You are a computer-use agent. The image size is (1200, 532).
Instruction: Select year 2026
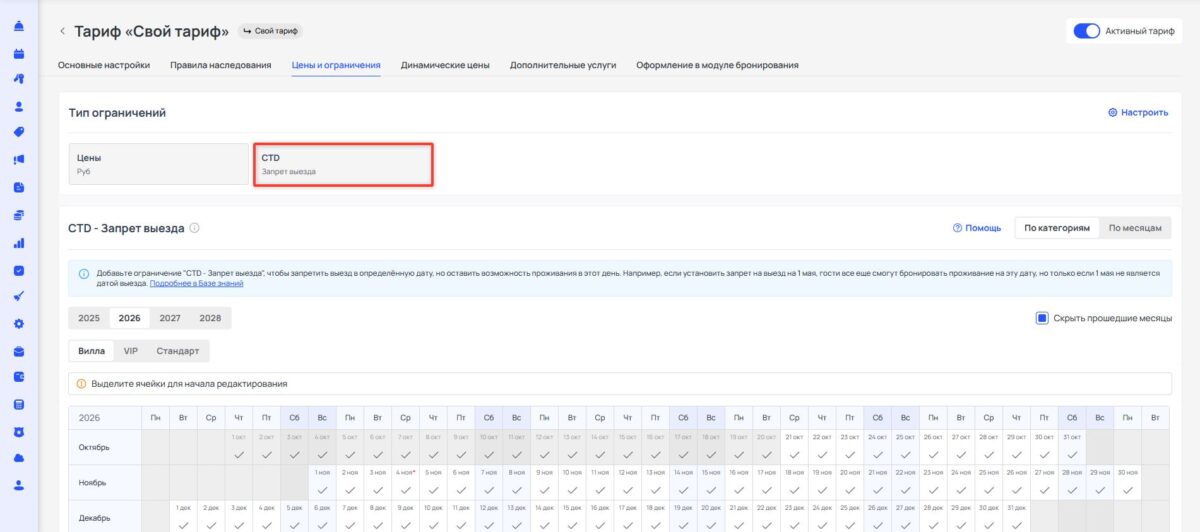129,318
